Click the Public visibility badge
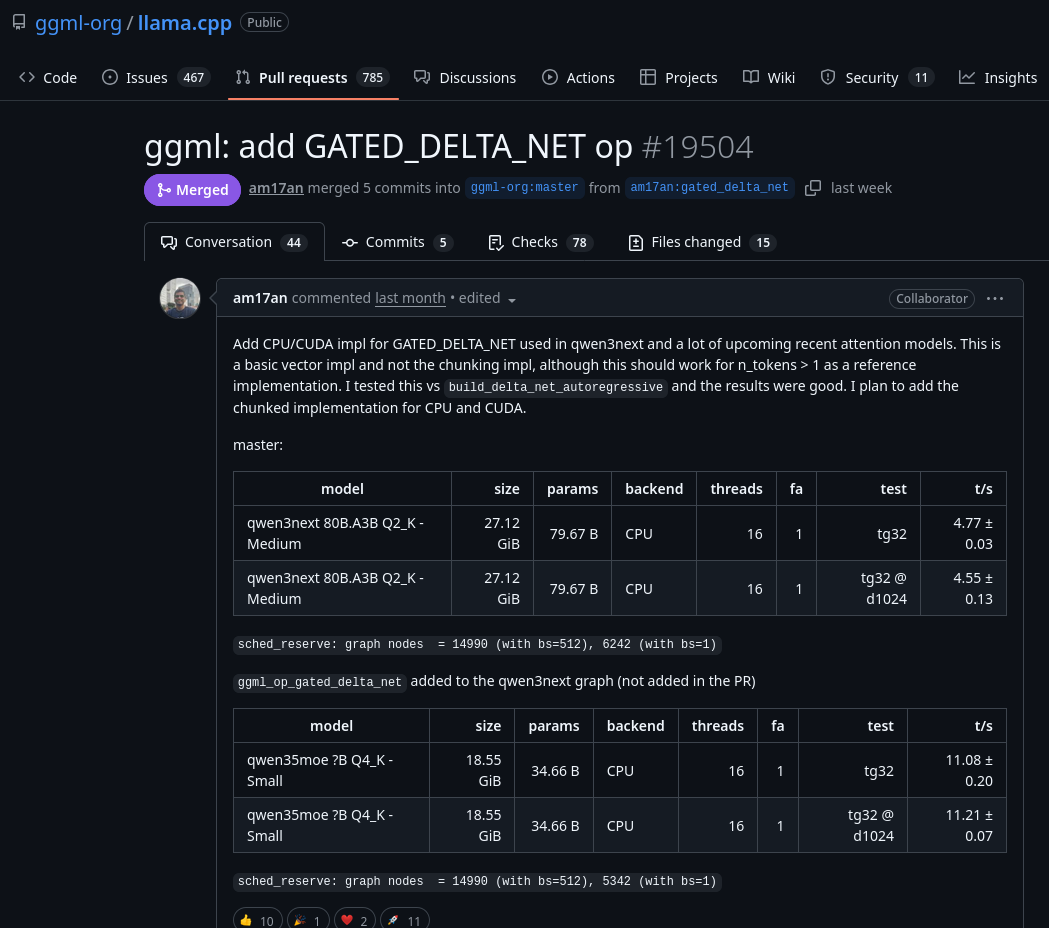This screenshot has width=1049, height=928. pyautogui.click(x=264, y=23)
